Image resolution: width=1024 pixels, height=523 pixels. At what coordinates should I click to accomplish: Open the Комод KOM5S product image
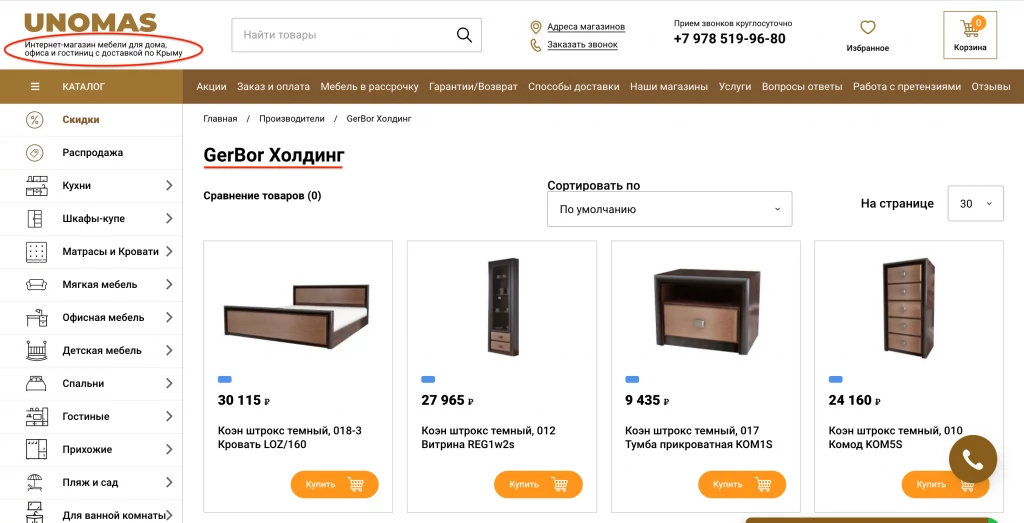pos(908,306)
